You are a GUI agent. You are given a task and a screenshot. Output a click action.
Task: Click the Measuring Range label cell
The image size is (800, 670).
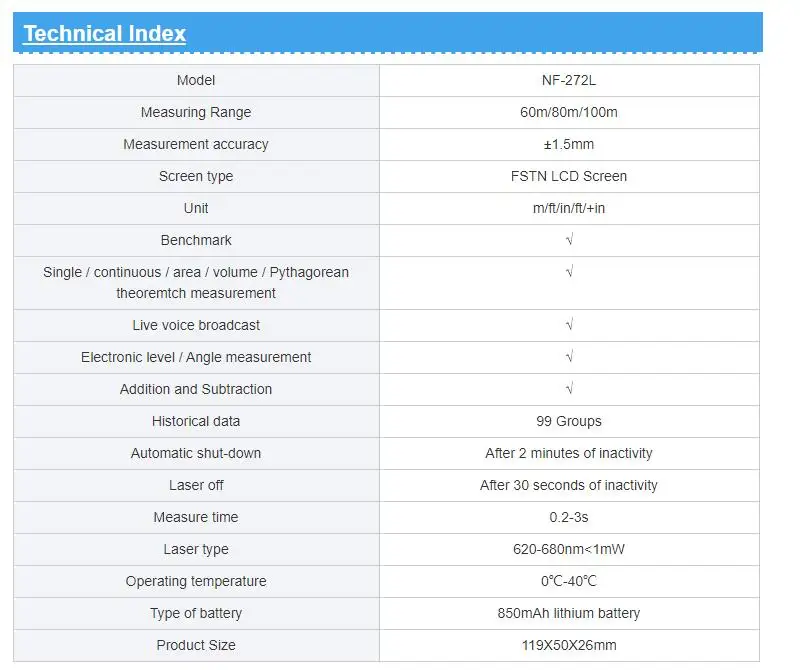(x=196, y=112)
